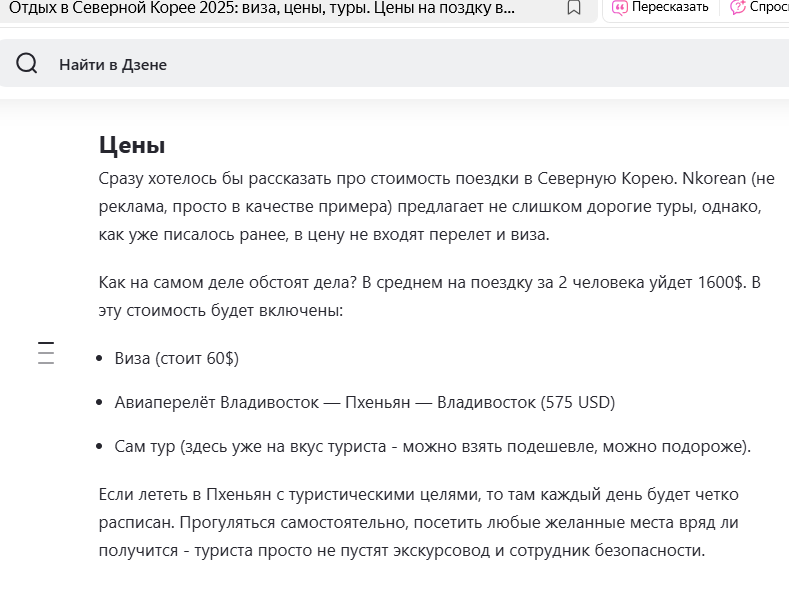
Task: Click the magnifier search icon
Action: tap(27, 64)
